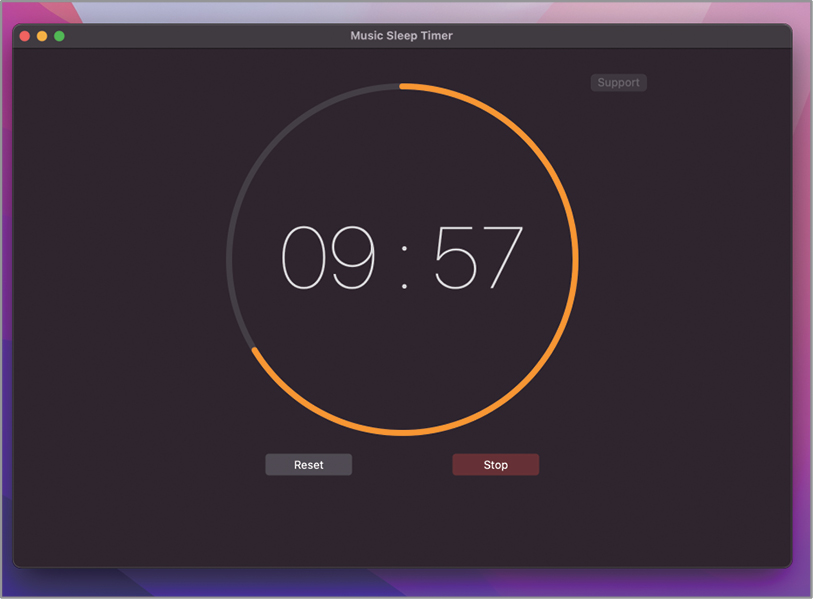Click the orange arc's end at lower left
This screenshot has height=599, width=813.
(254, 350)
